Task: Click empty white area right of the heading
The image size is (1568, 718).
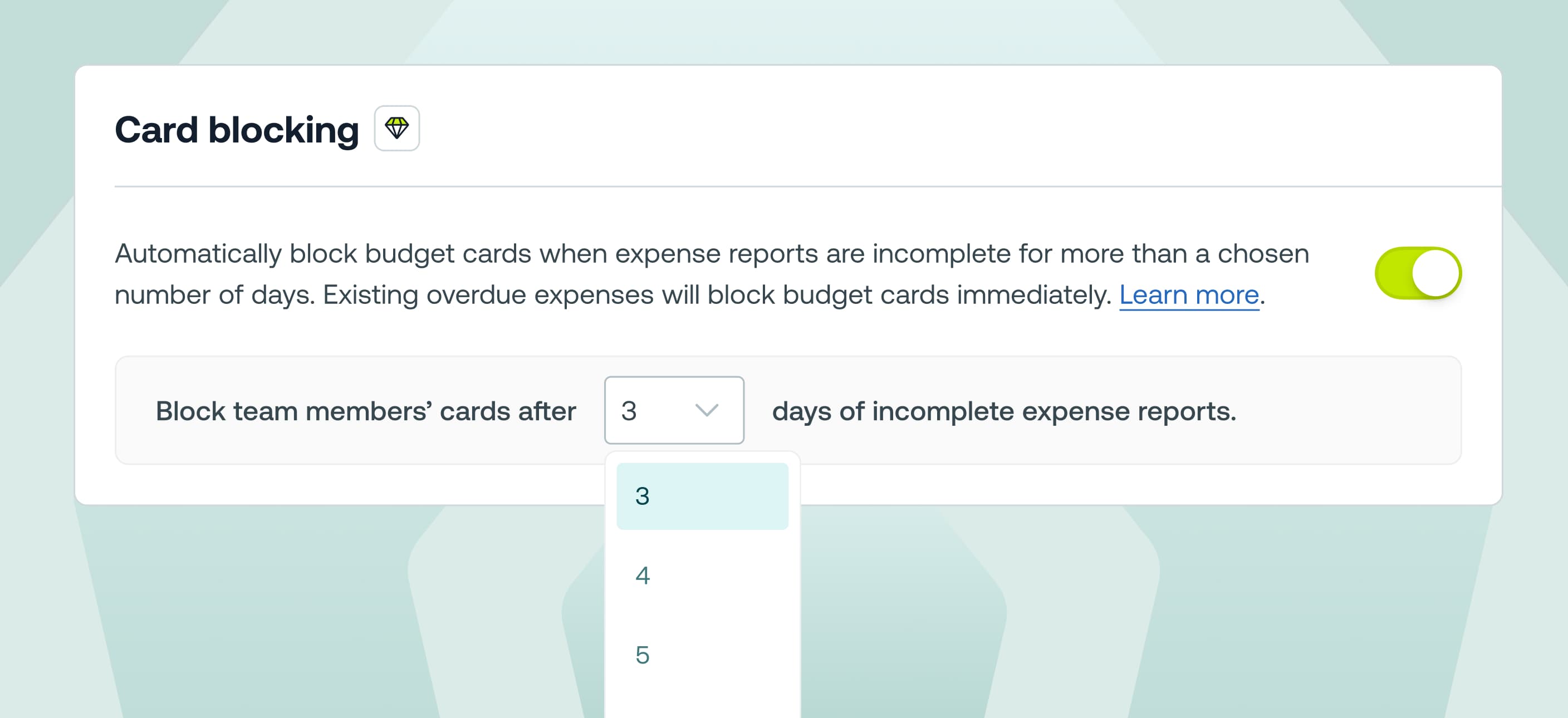Action: [x=913, y=129]
